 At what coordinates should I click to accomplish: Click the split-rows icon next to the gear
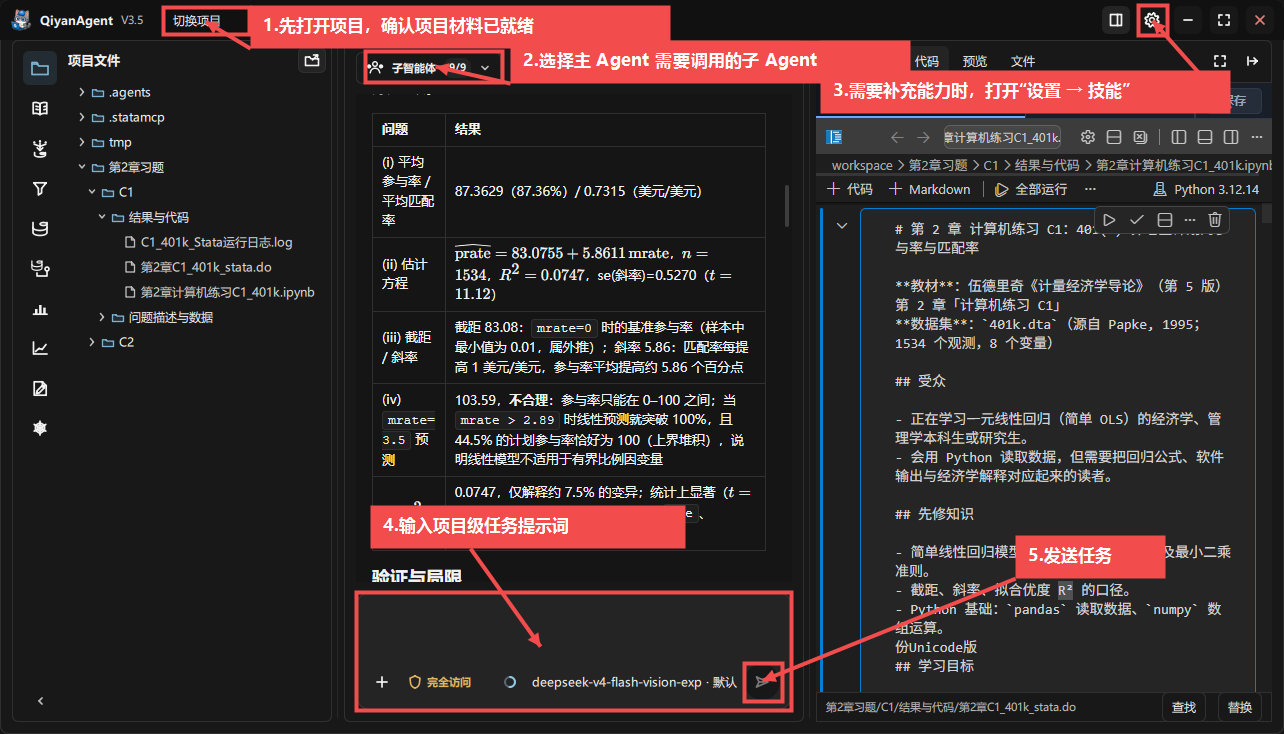pyautogui.click(x=1113, y=137)
